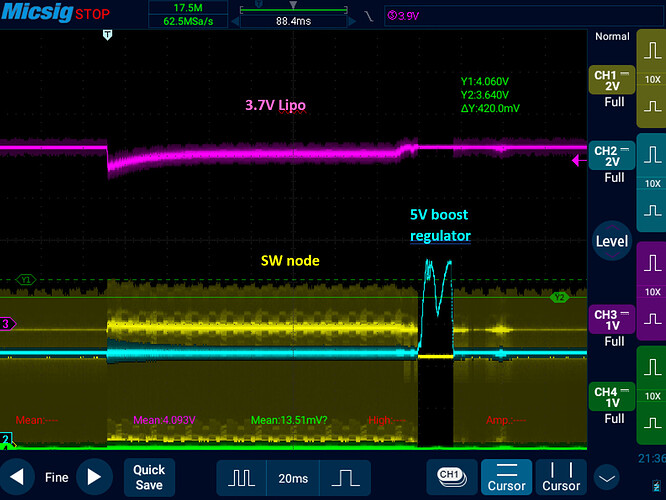Open CH2 Full bandwidth setting
Viewport: 666px width, 500px height.
614,178
